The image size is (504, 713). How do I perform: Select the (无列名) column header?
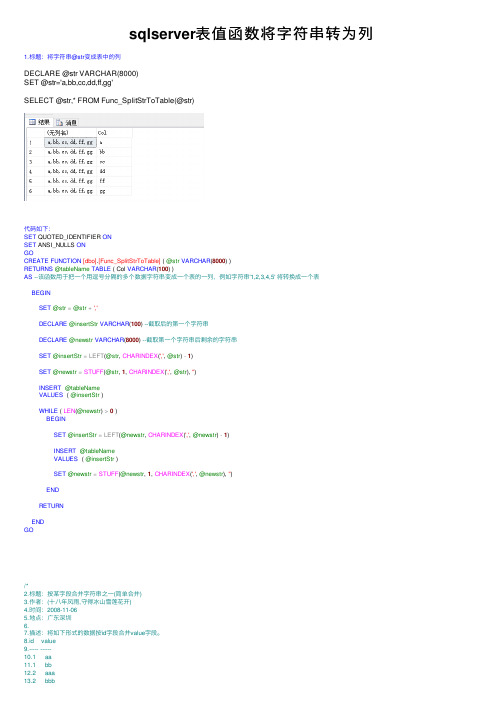point(71,133)
